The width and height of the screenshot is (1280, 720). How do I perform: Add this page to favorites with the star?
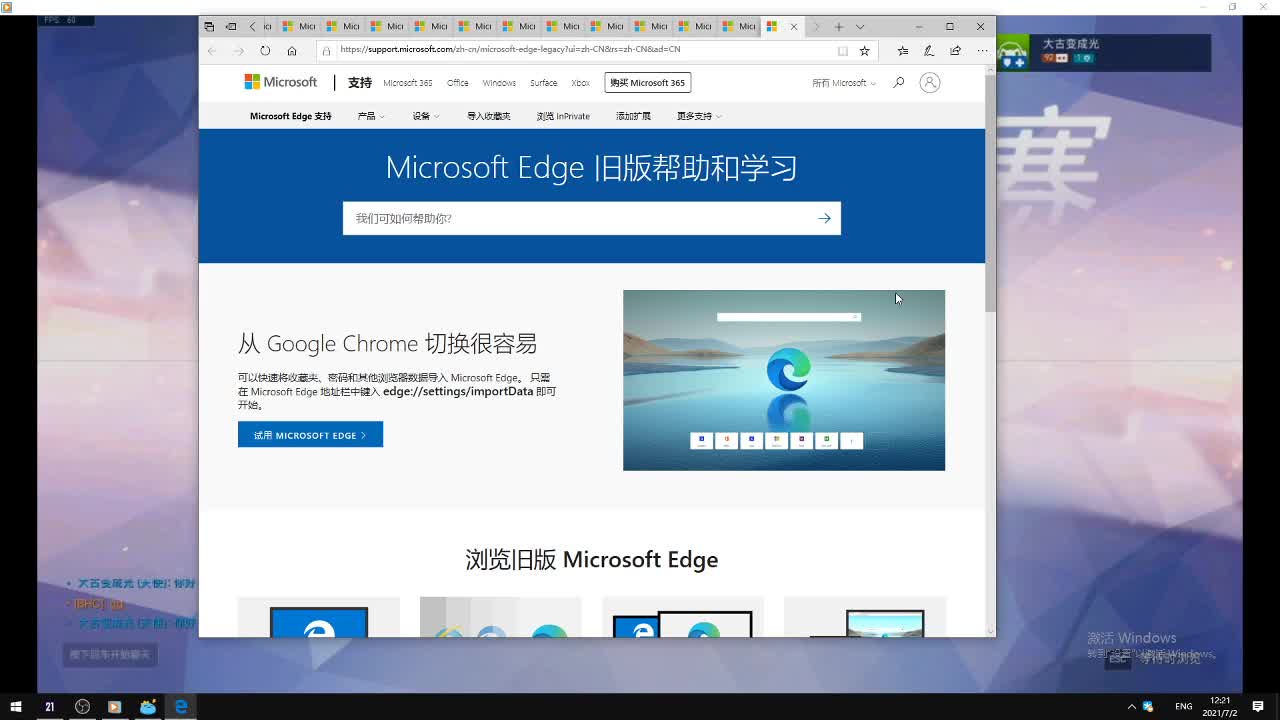pyautogui.click(x=865, y=50)
